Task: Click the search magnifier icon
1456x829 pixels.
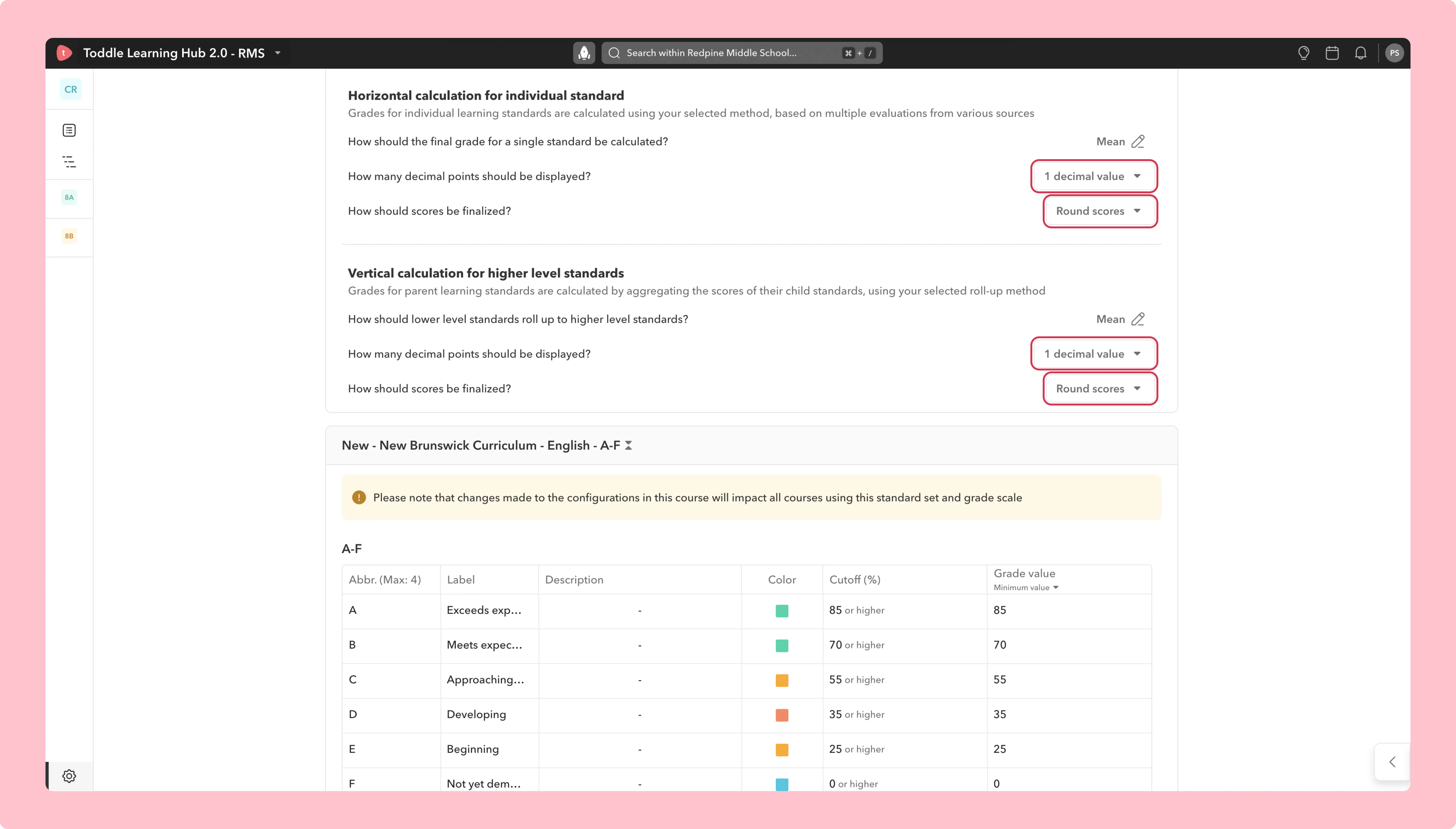Action: coord(614,53)
